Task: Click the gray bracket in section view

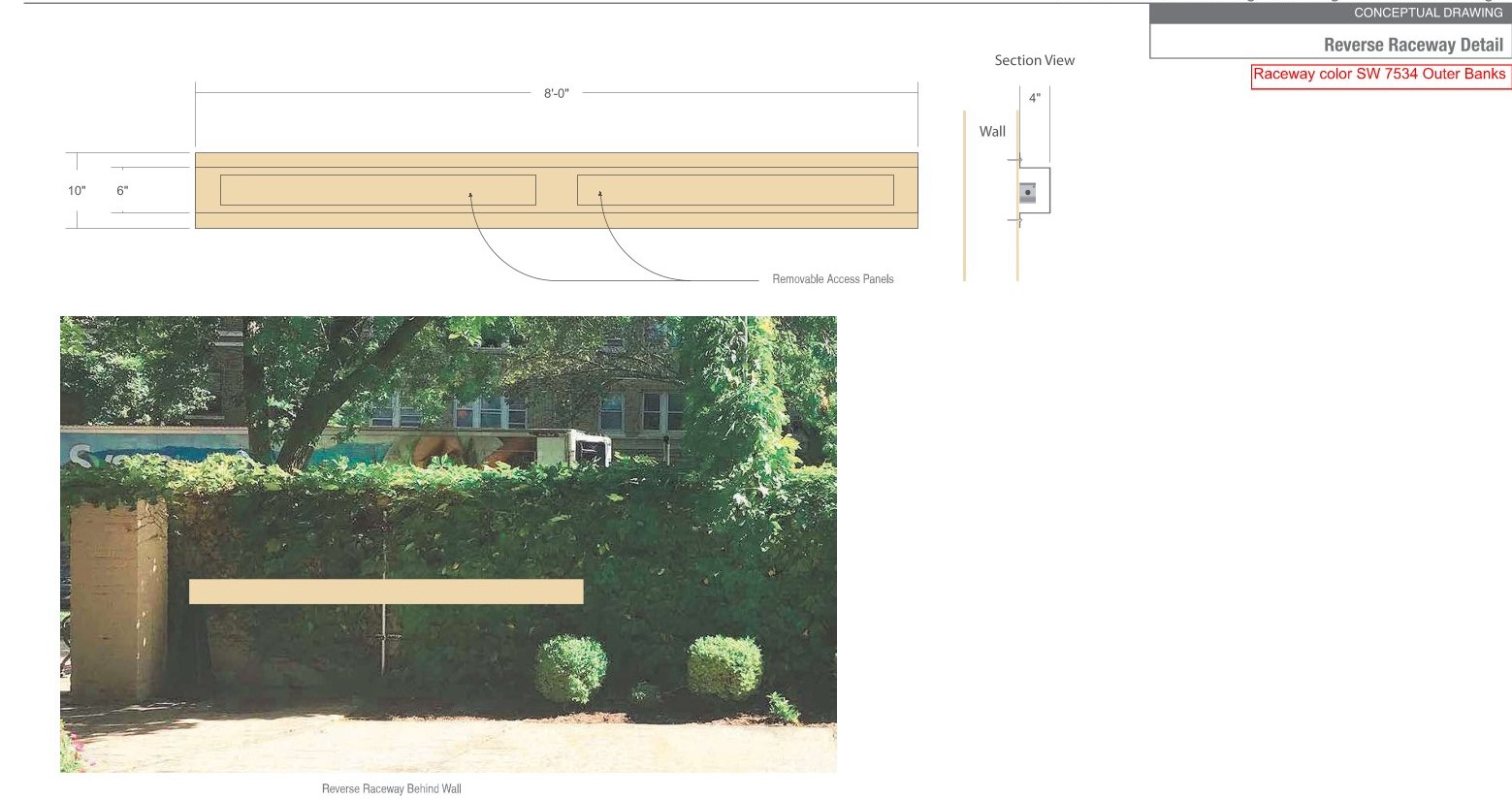Action: (x=1027, y=193)
